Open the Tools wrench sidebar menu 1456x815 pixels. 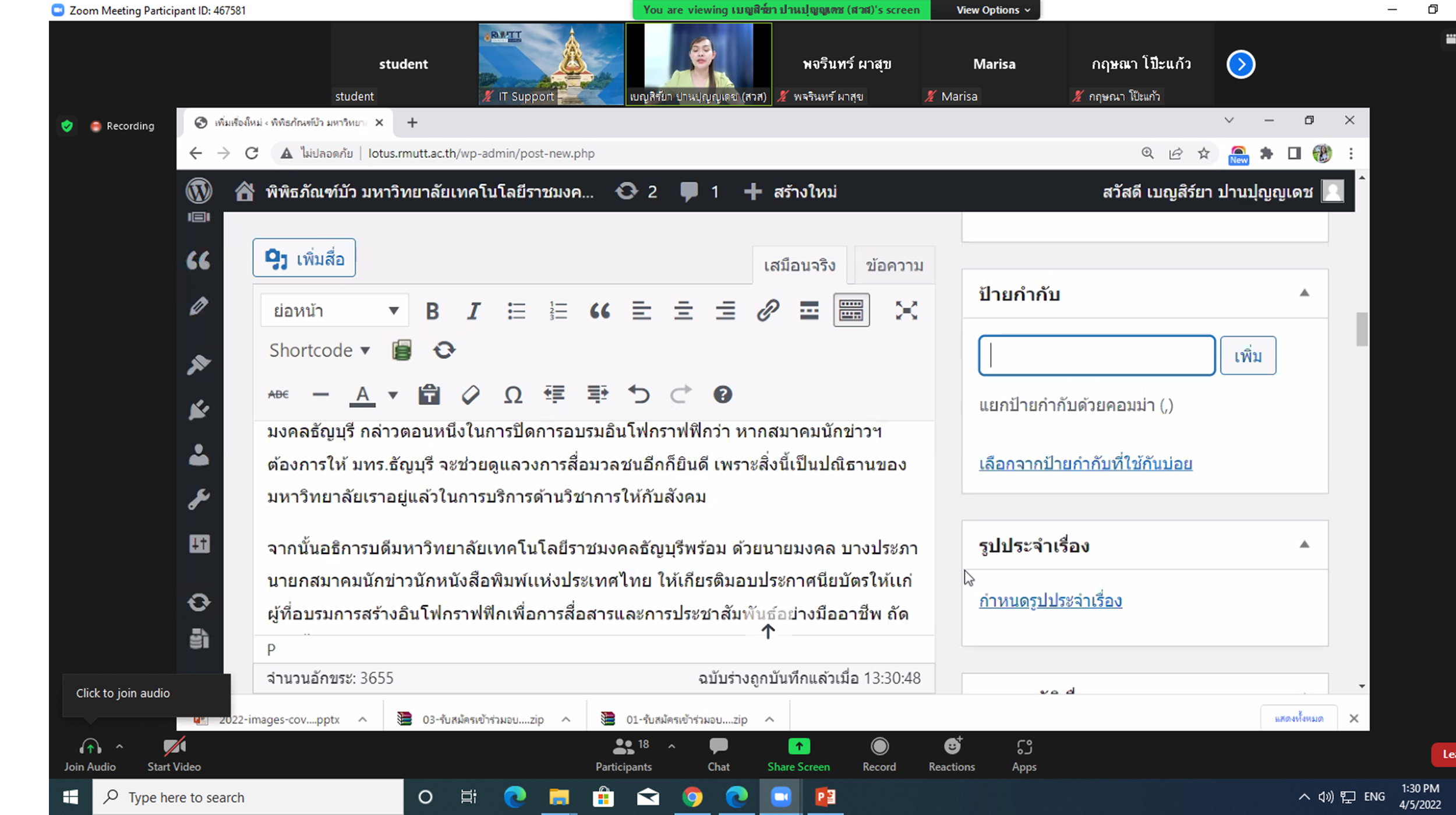pos(199,499)
